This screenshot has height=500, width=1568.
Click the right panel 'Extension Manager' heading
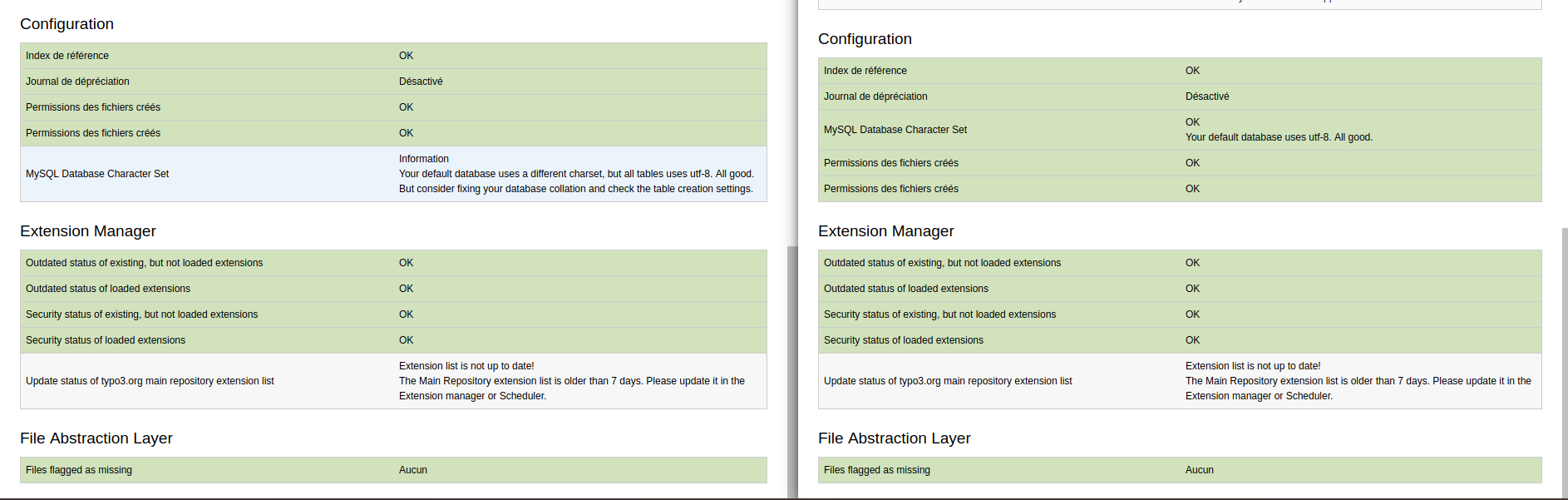pos(886,231)
